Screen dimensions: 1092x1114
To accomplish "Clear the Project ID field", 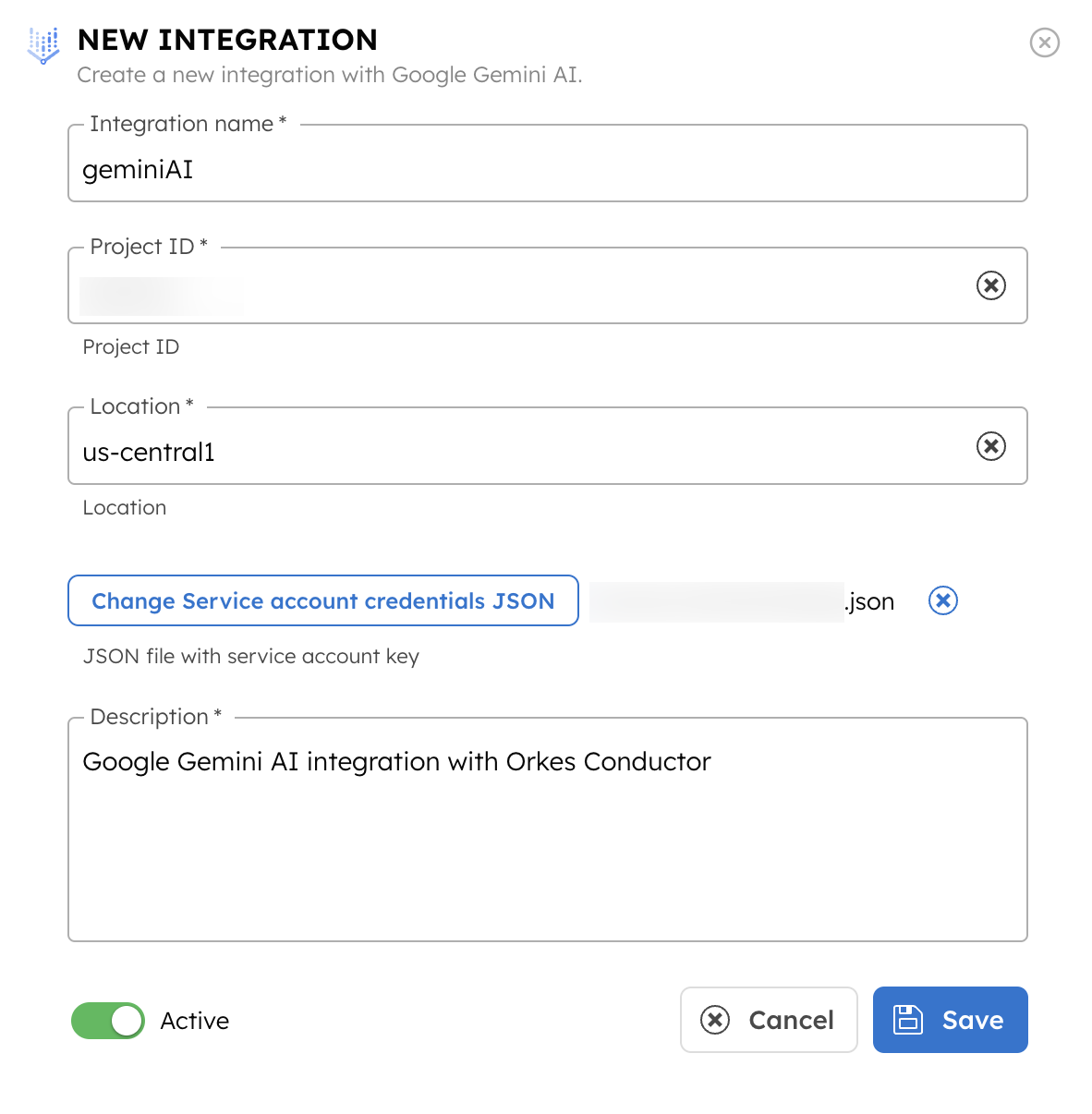I will [990, 285].
